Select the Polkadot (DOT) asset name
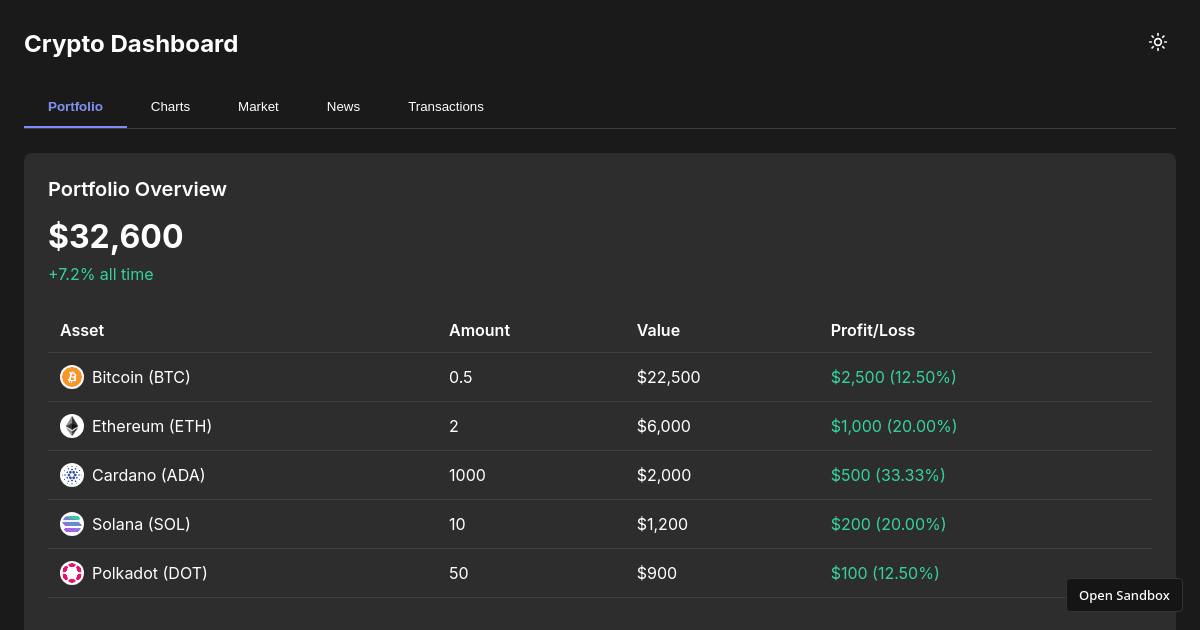Viewport: 1200px width, 630px height. (150, 573)
